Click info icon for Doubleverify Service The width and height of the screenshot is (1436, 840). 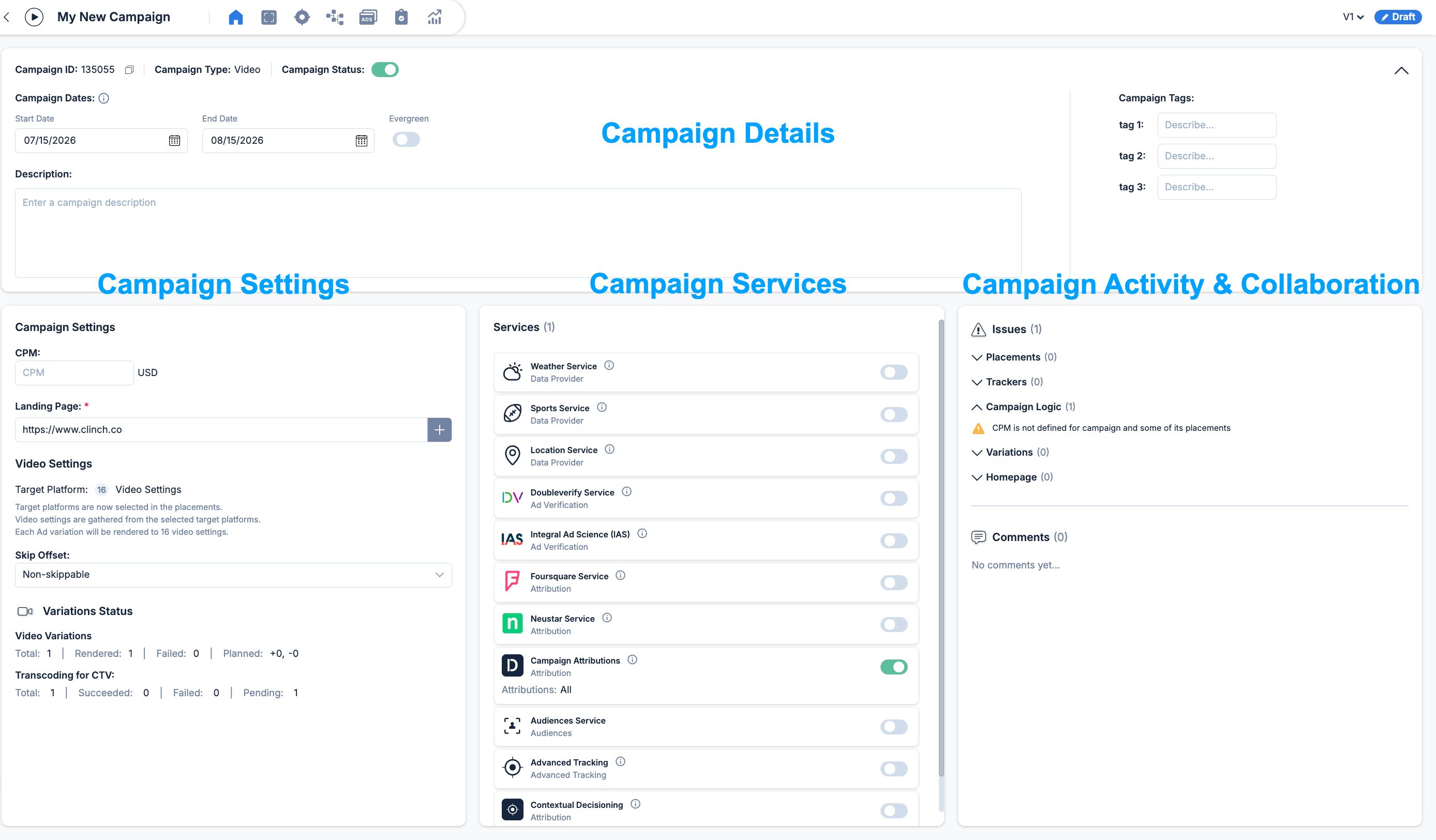[627, 491]
